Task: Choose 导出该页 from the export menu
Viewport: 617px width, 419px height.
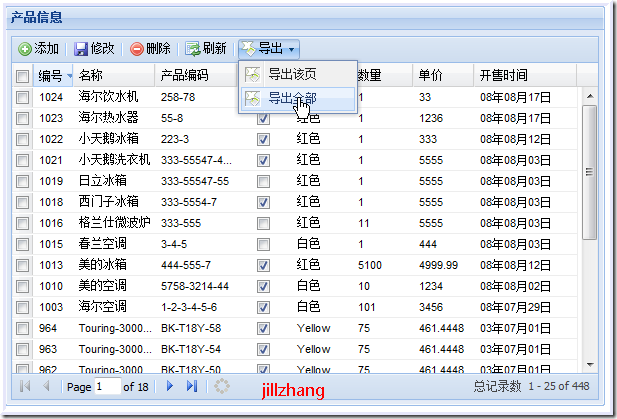Action: click(292, 75)
